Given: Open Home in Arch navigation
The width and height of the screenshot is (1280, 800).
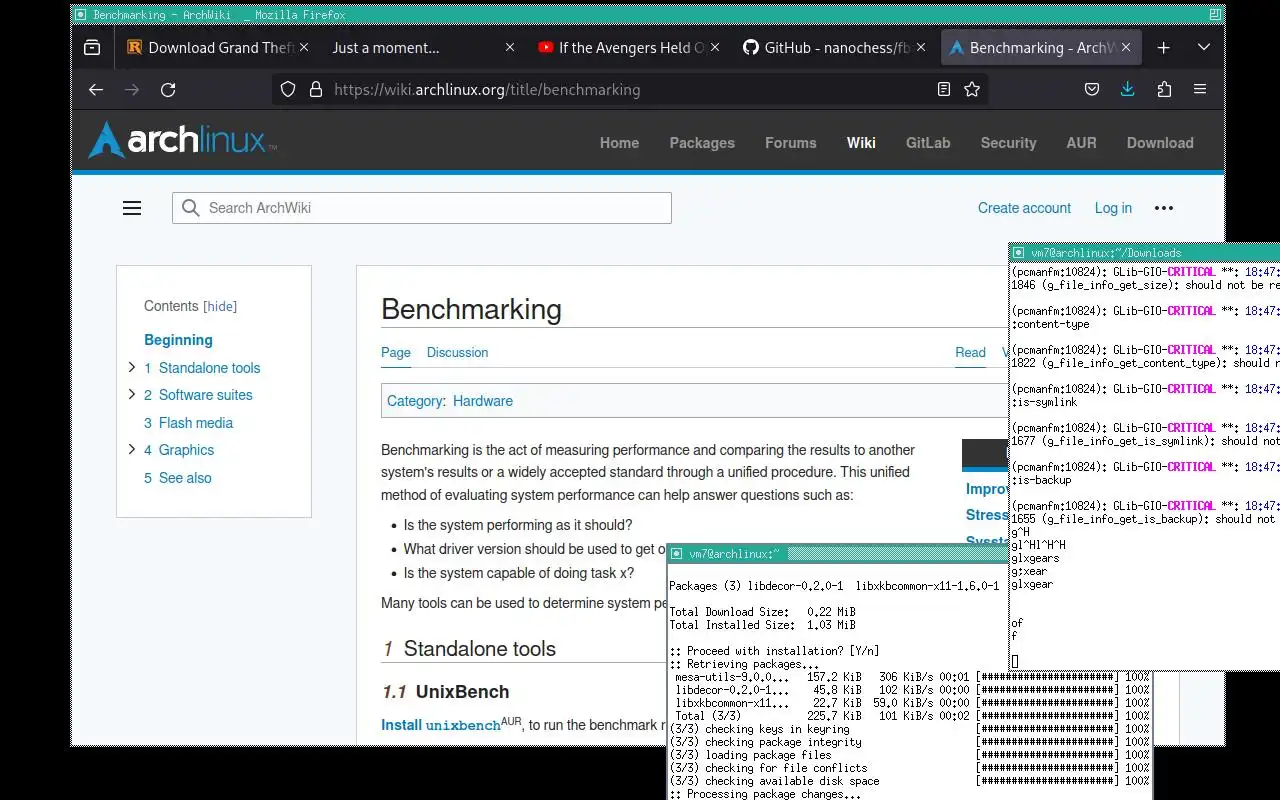Looking at the screenshot, I should [x=619, y=143].
